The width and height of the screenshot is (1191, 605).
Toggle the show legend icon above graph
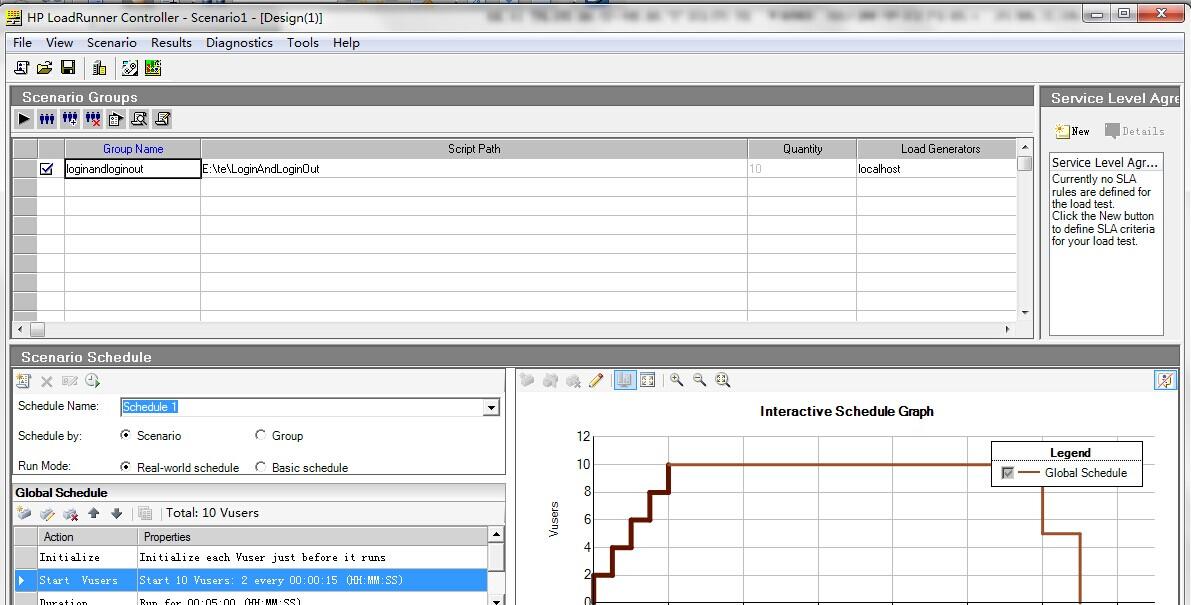click(625, 380)
